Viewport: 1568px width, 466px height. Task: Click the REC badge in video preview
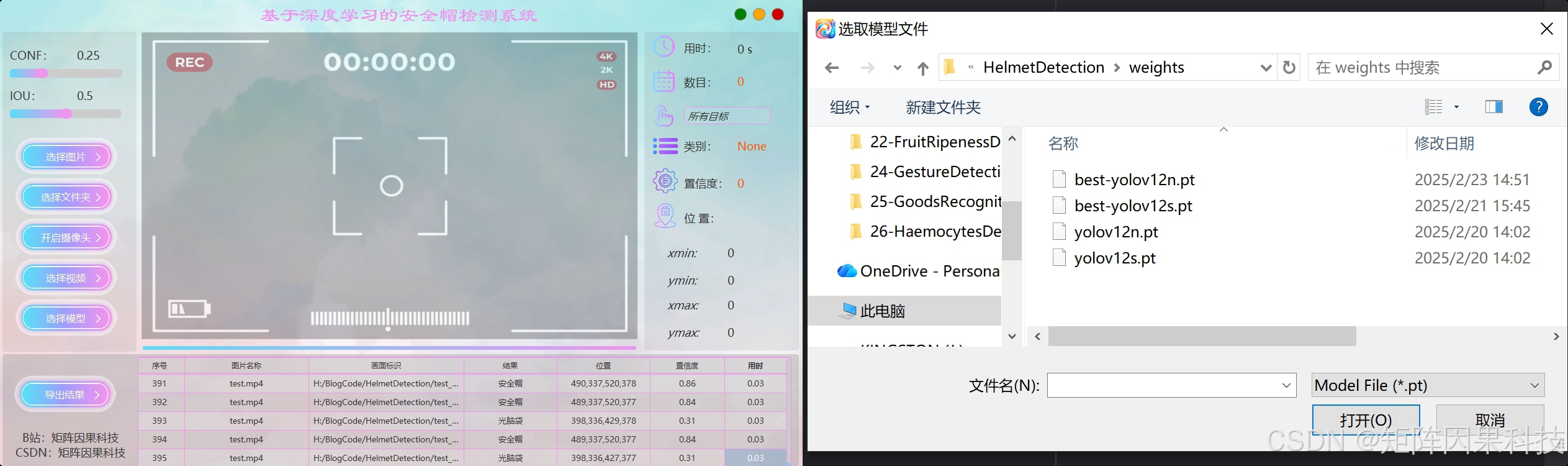point(189,62)
